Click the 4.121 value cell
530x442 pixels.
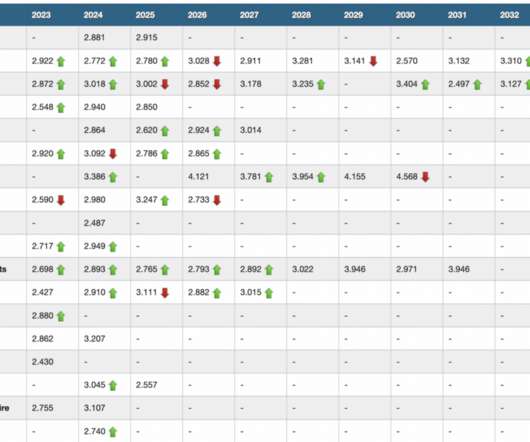(x=198, y=176)
